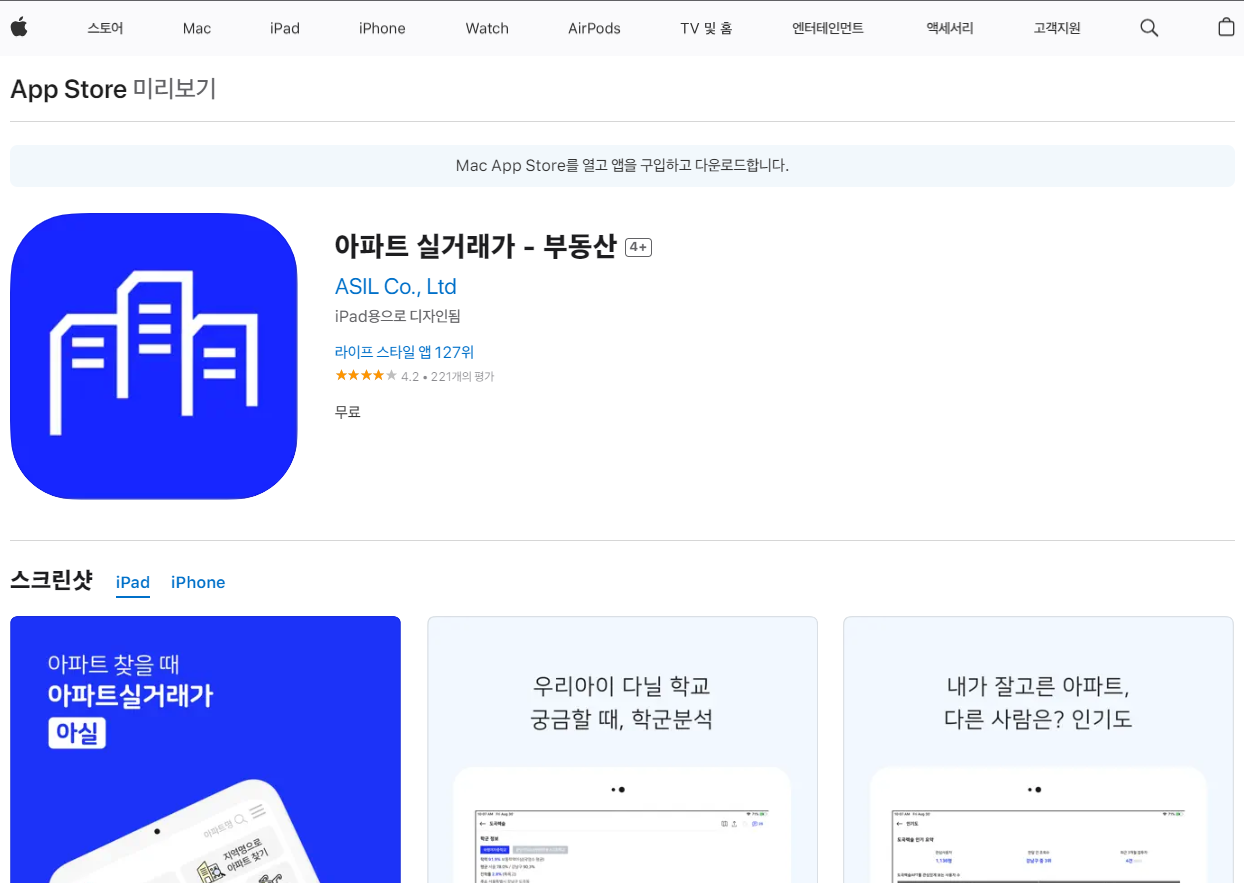This screenshot has width=1244, height=883.
Task: Switch to the iPhone screenshots tab
Action: click(197, 582)
